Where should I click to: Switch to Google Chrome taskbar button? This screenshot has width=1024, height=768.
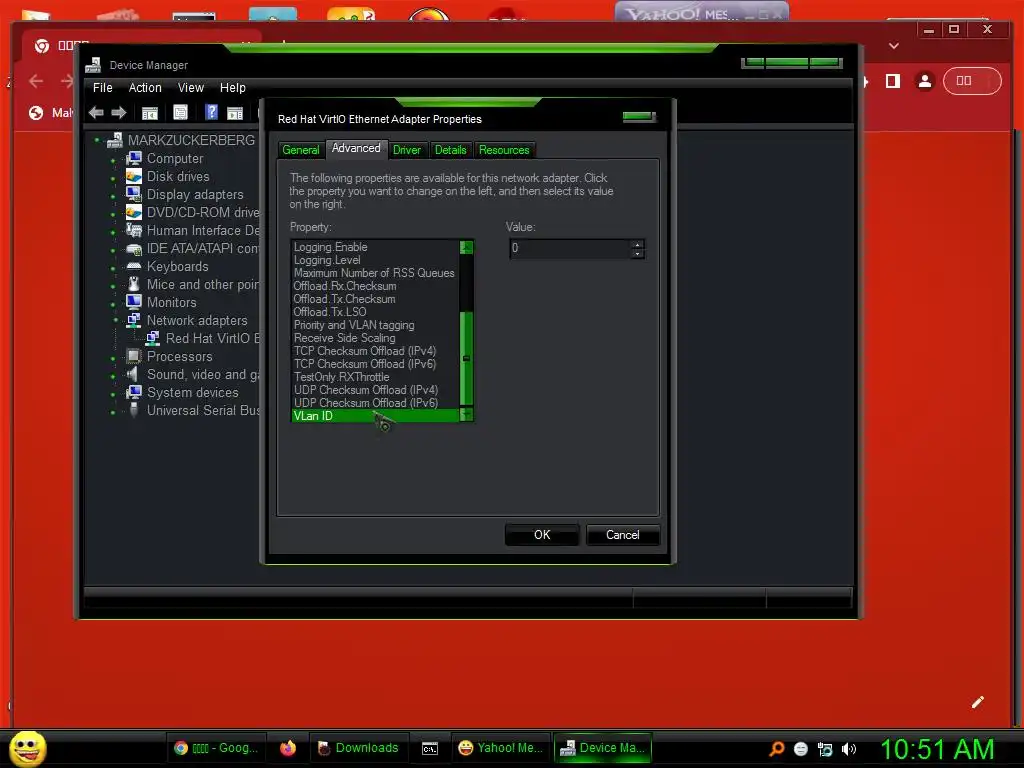point(216,748)
